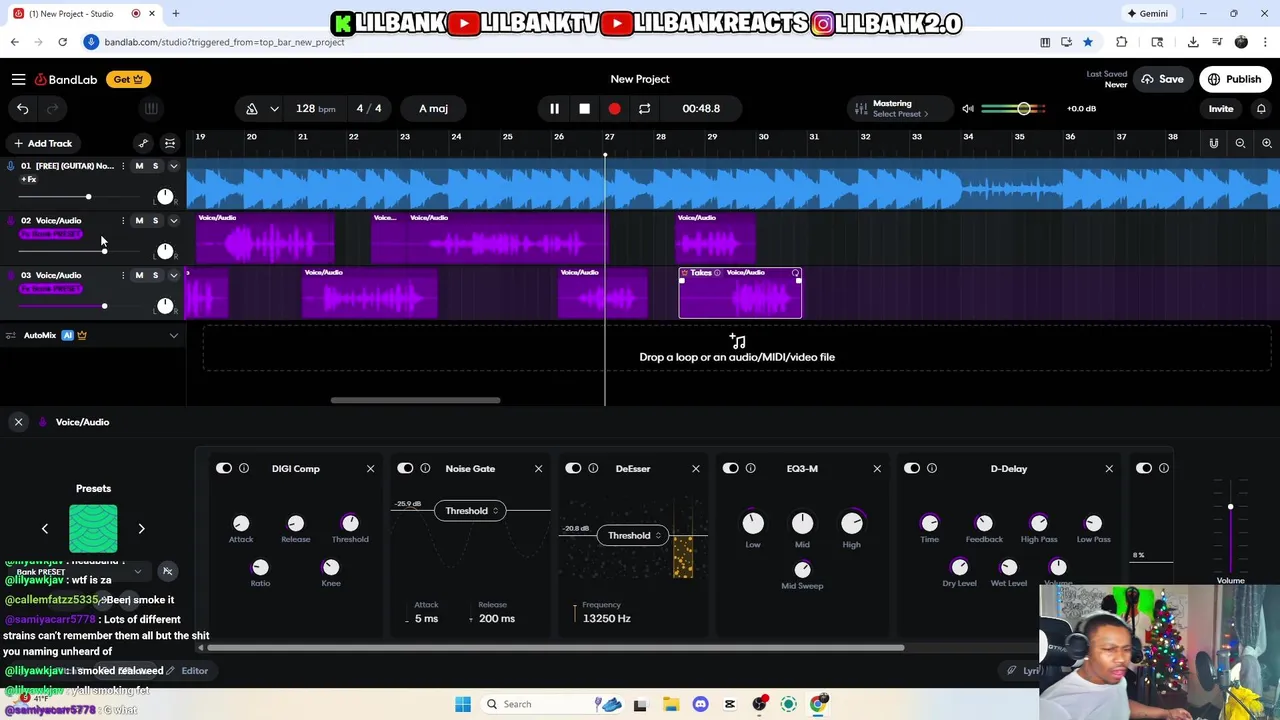Invite collaborators
This screenshot has height=720, width=1280.
click(1221, 109)
